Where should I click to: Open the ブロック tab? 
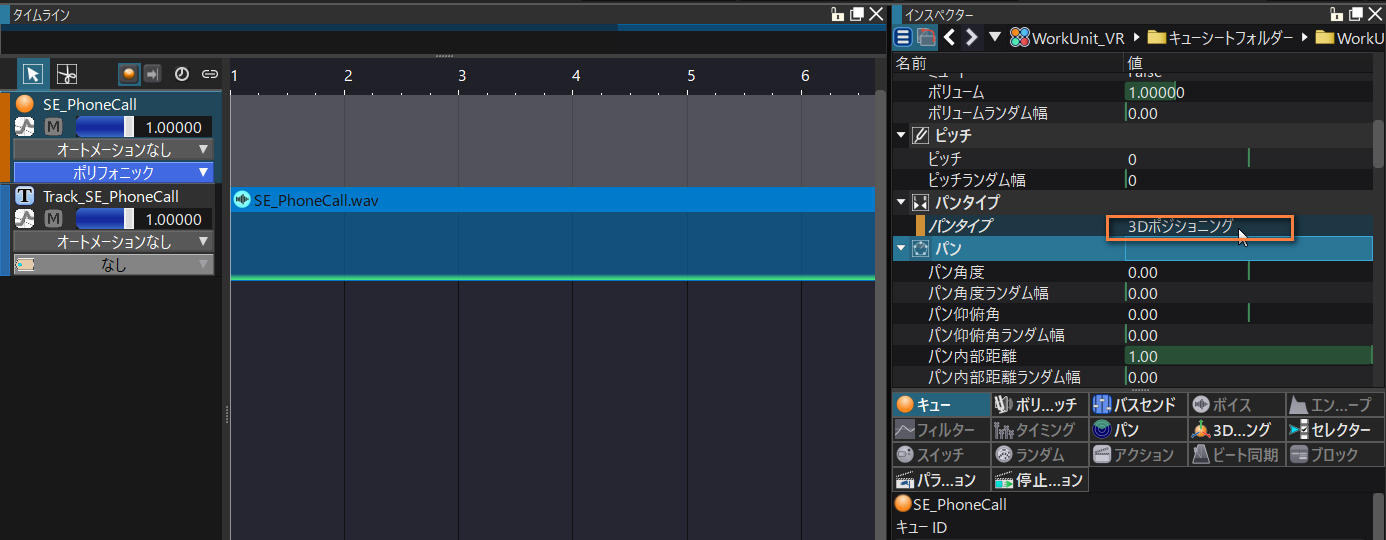[1333, 455]
